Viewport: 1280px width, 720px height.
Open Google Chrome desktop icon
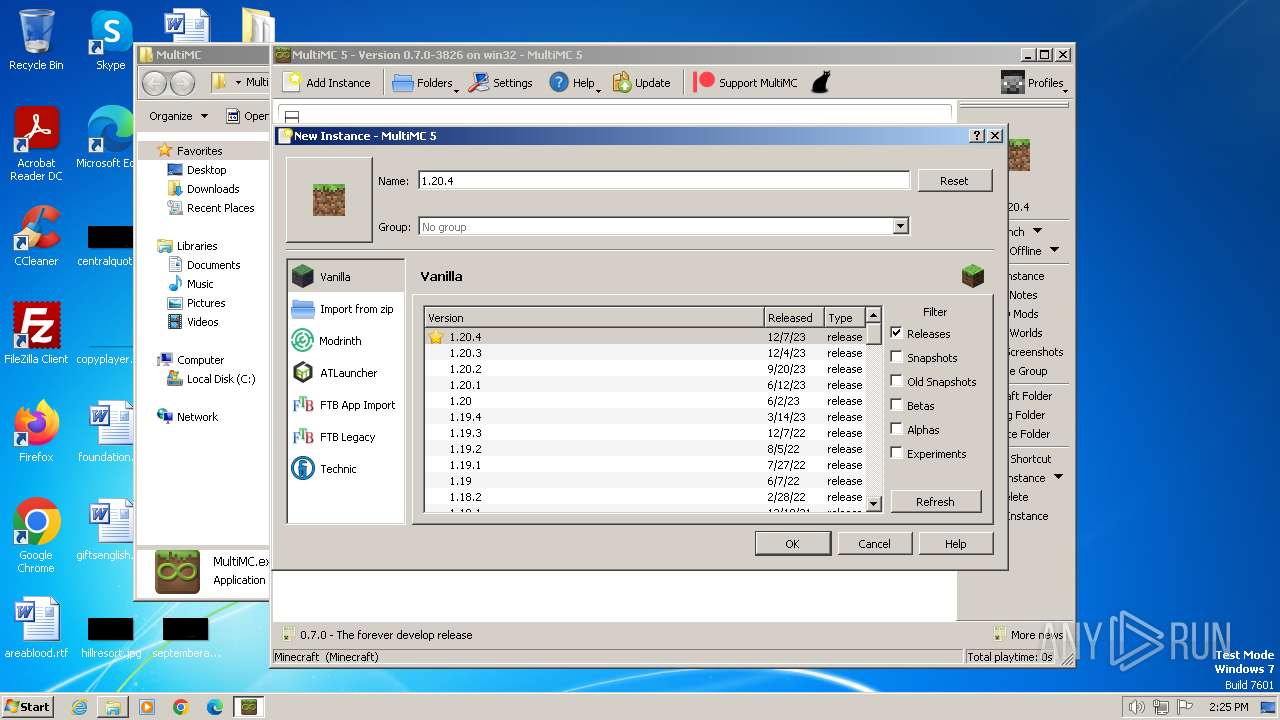[36, 536]
